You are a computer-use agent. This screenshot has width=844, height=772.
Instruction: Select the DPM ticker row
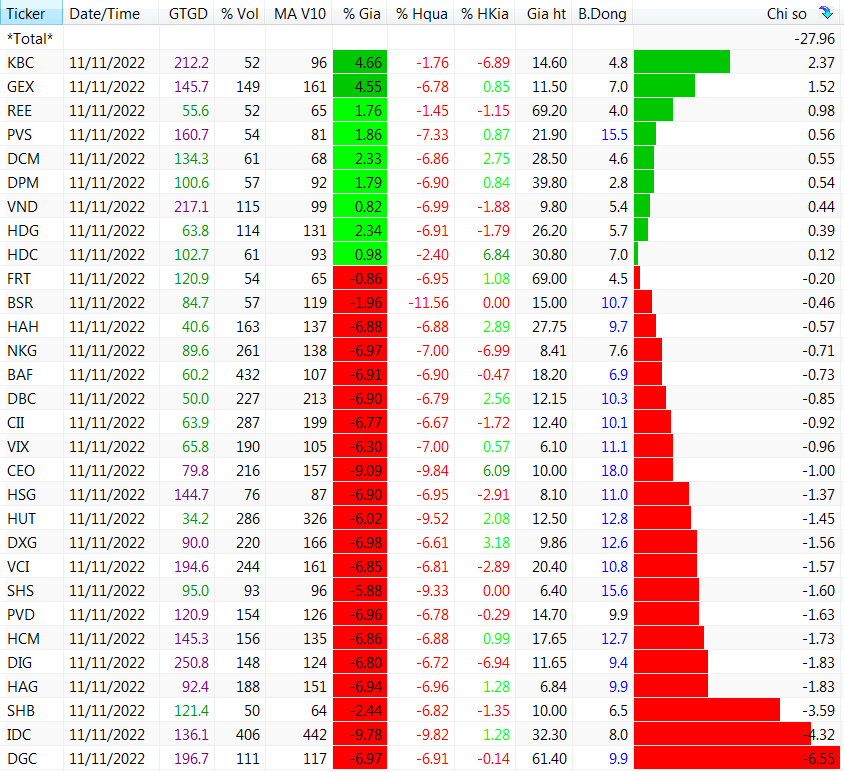pos(23,183)
